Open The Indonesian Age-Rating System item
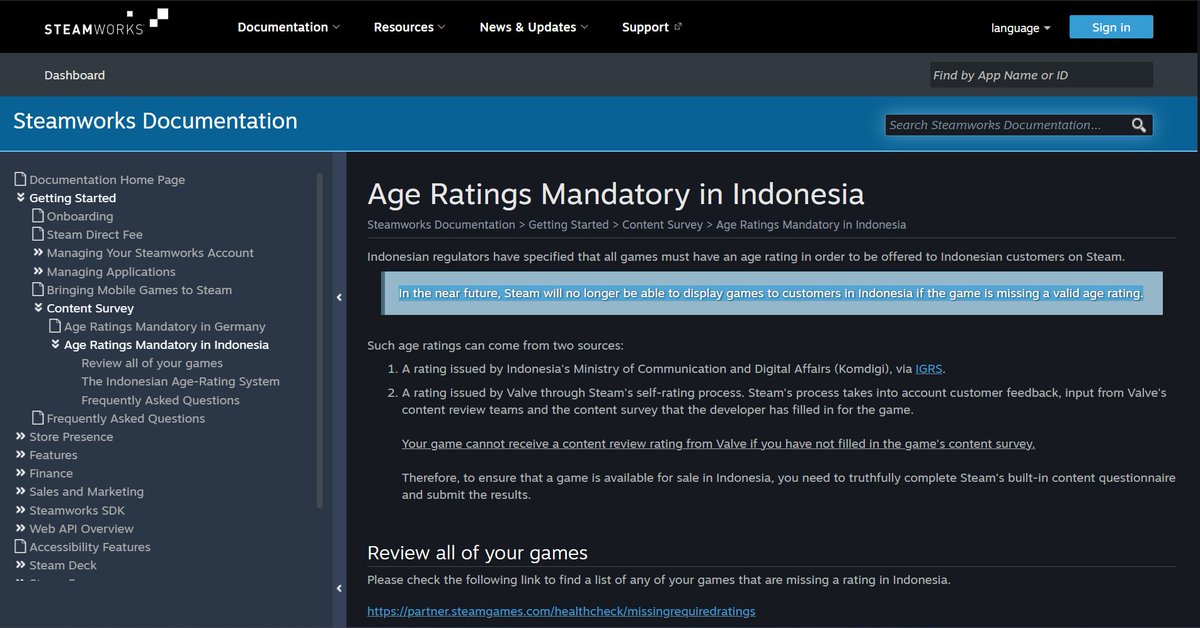This screenshot has height=628, width=1200. click(180, 381)
